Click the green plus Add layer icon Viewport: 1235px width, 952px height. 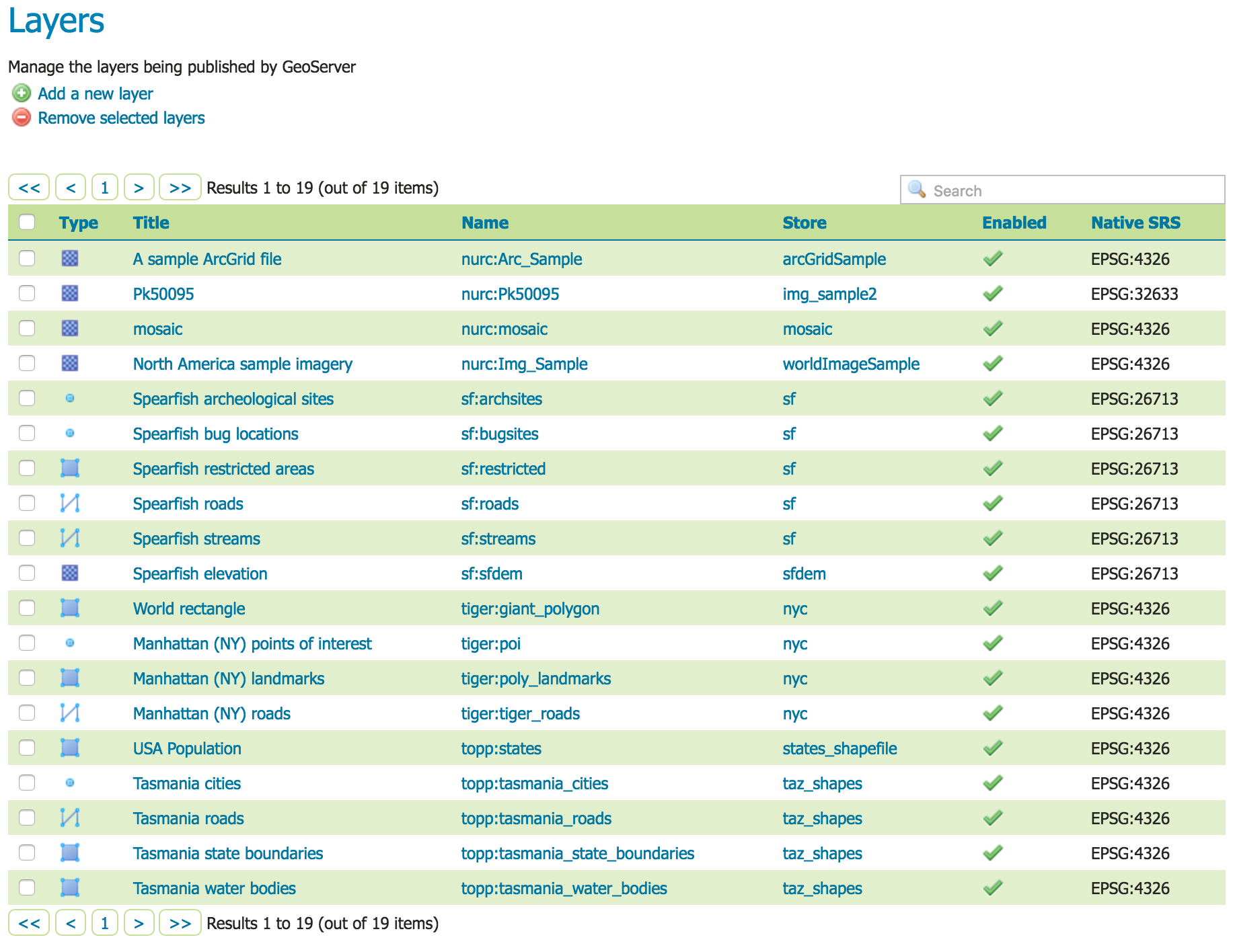22,93
